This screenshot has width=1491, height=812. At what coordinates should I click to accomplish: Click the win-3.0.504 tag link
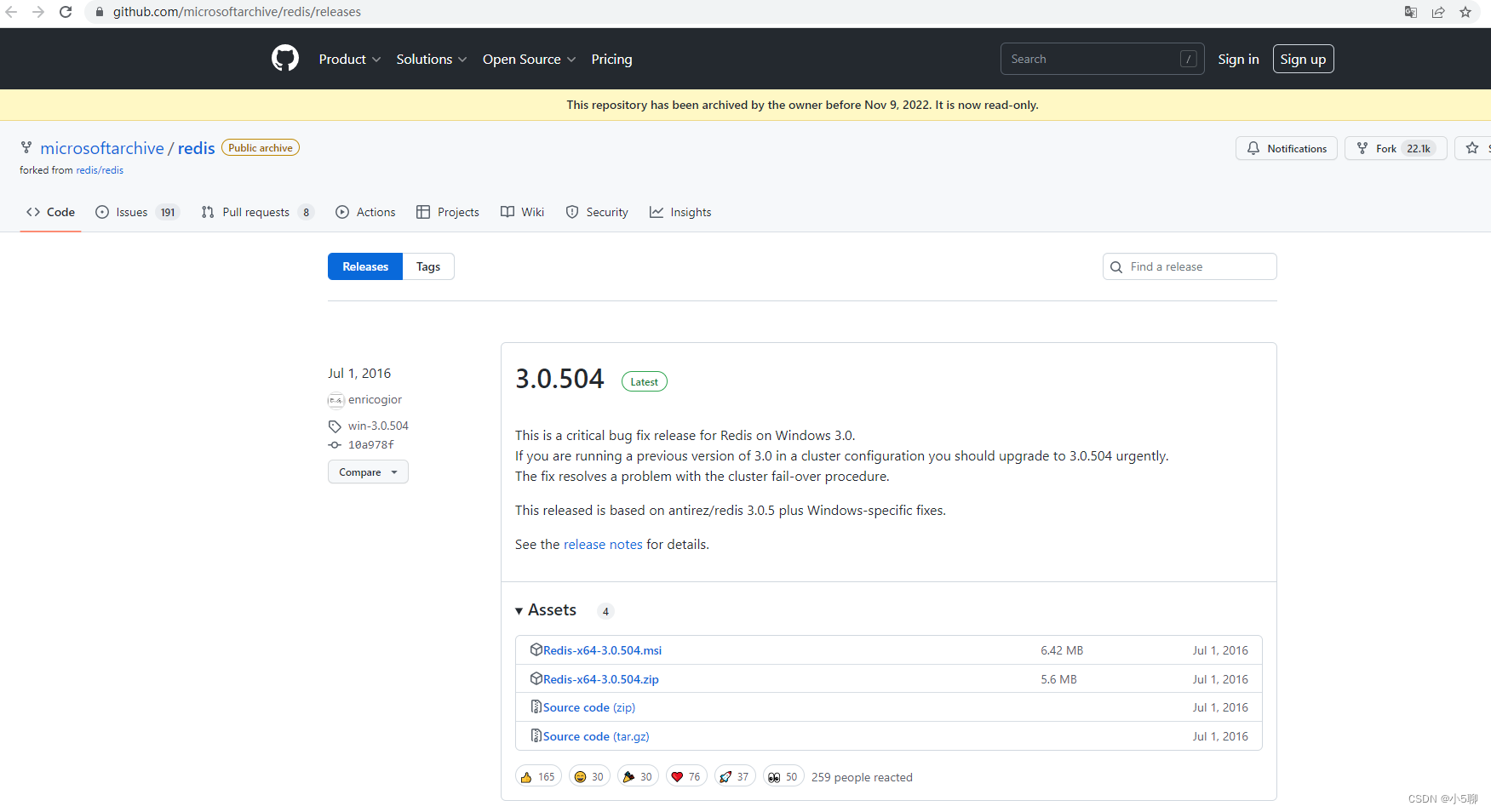coord(378,426)
